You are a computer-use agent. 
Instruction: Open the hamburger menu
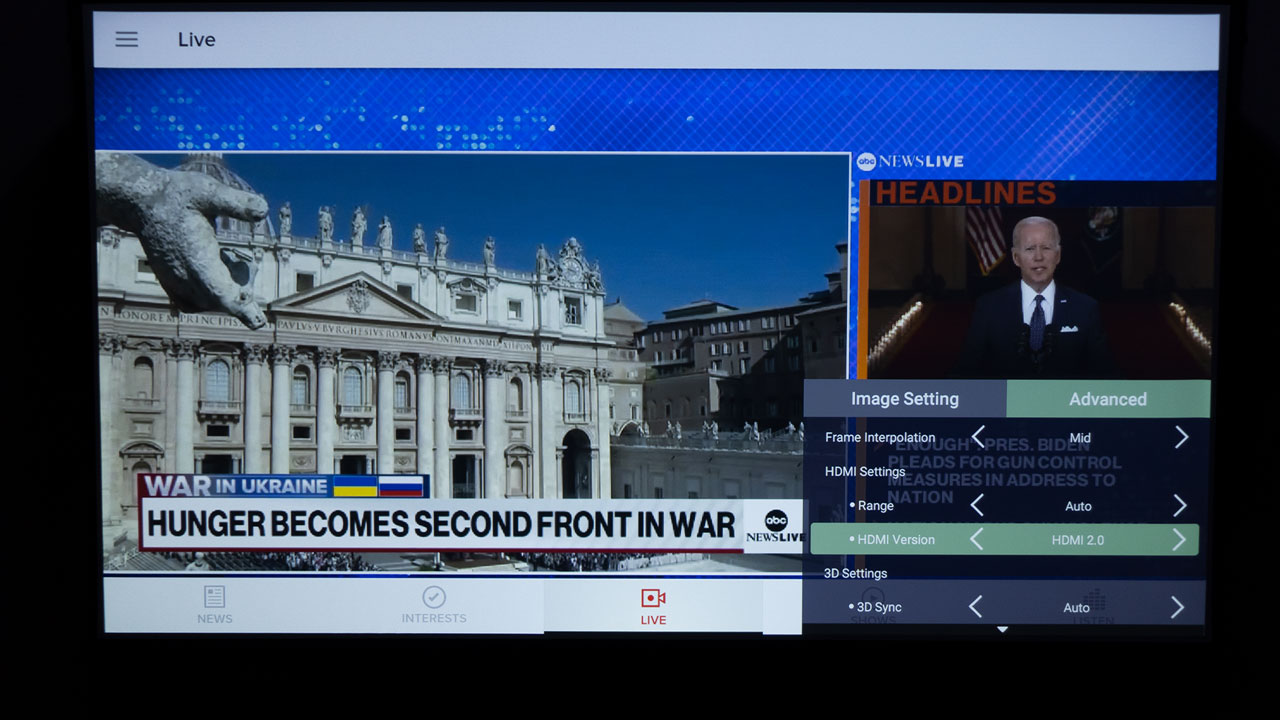(x=126, y=40)
